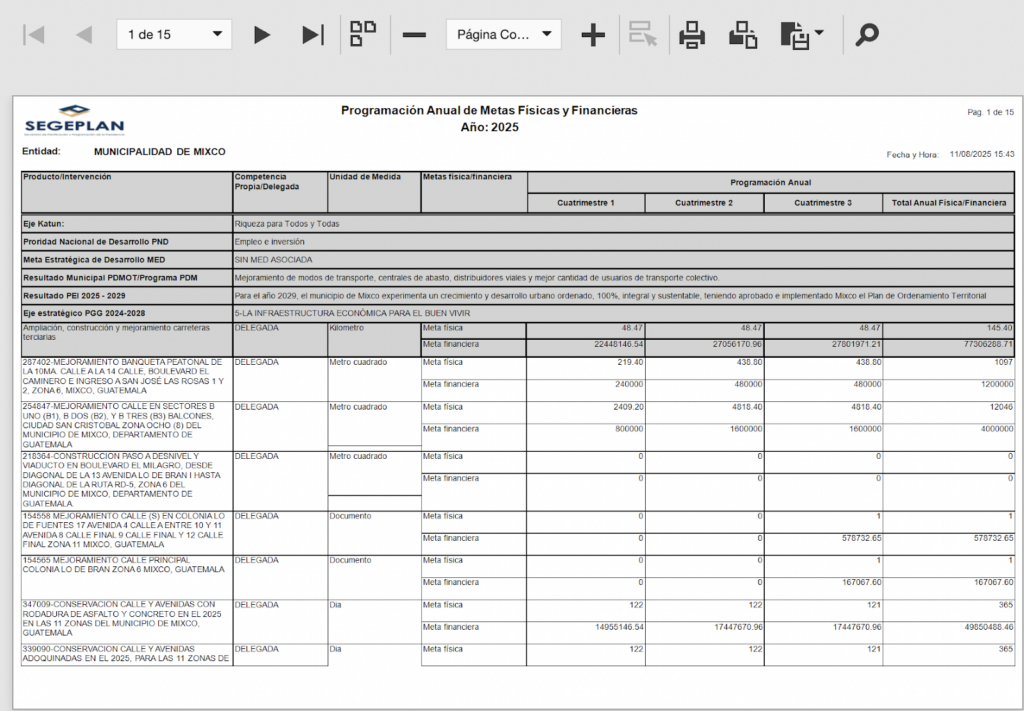1024x711 pixels.
Task: Toggle the page thumbnails view icon
Action: (x=363, y=34)
